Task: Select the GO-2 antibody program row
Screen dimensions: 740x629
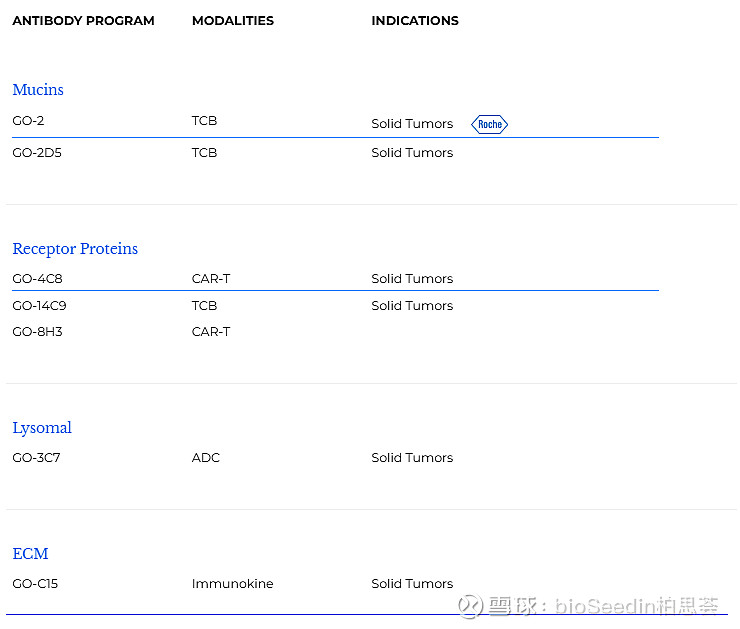Action: click(x=28, y=121)
